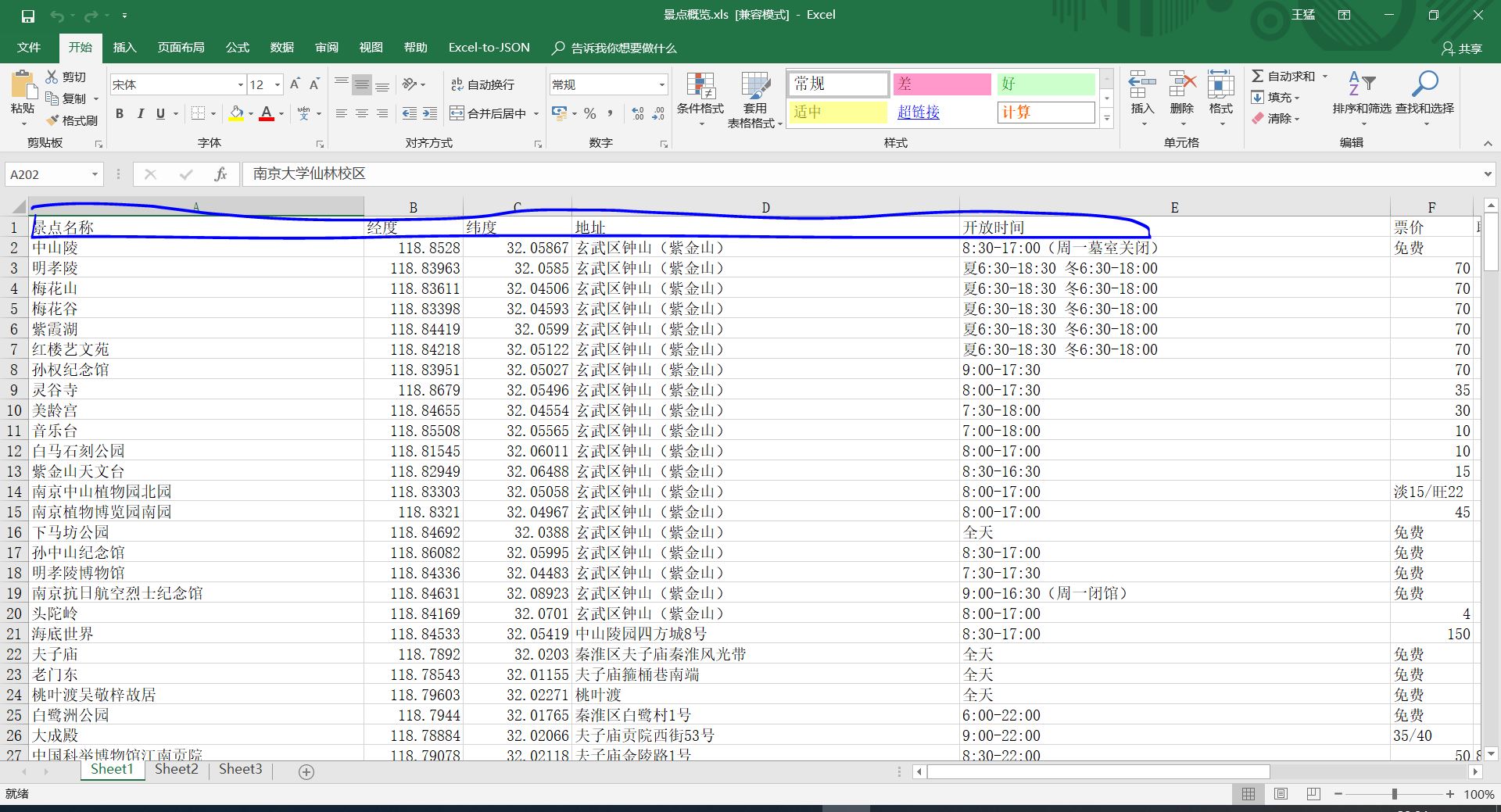Image resolution: width=1501 pixels, height=812 pixels.
Task: Click decrease indent icon
Action: (x=410, y=114)
